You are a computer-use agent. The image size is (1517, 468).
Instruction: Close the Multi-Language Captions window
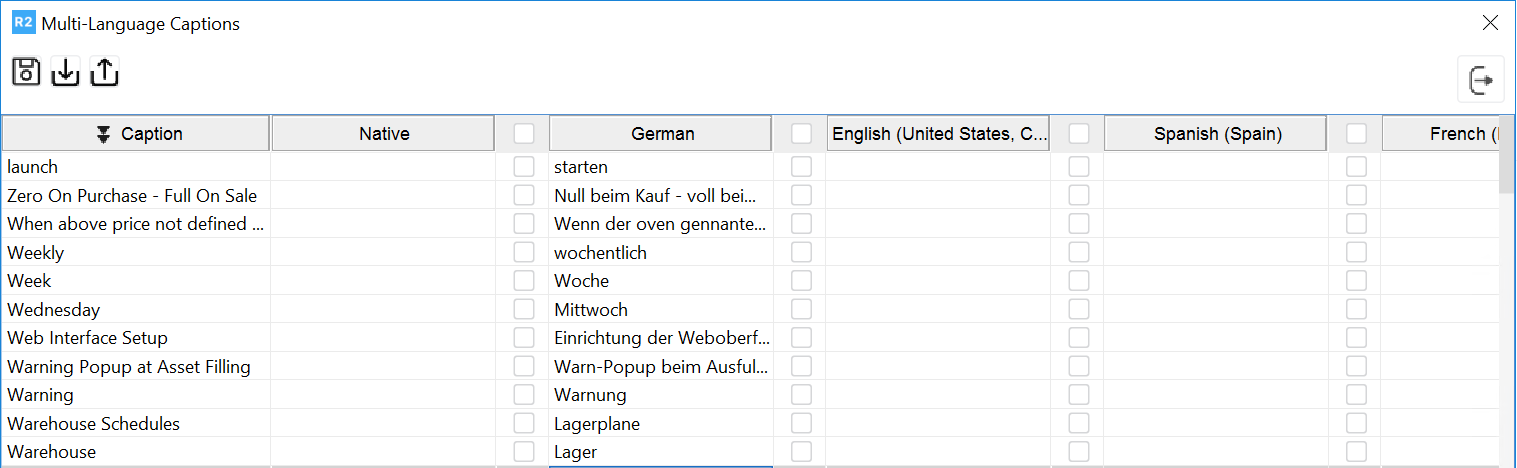coord(1490,23)
